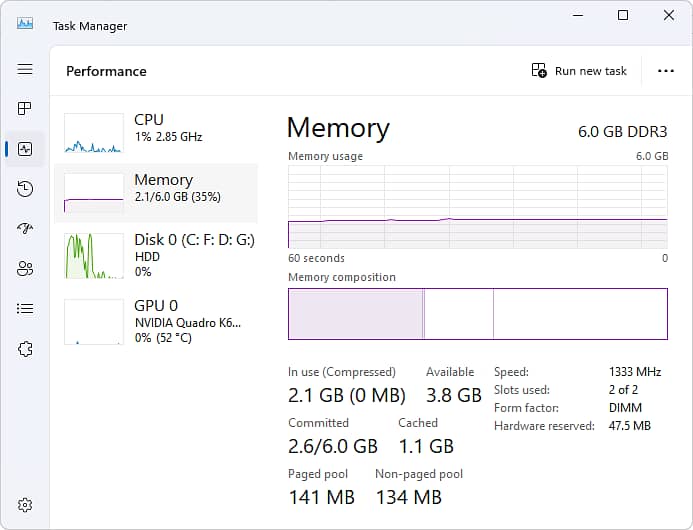
Task: Click the '2.6/6.0 GB' committed value
Action: [333, 446]
